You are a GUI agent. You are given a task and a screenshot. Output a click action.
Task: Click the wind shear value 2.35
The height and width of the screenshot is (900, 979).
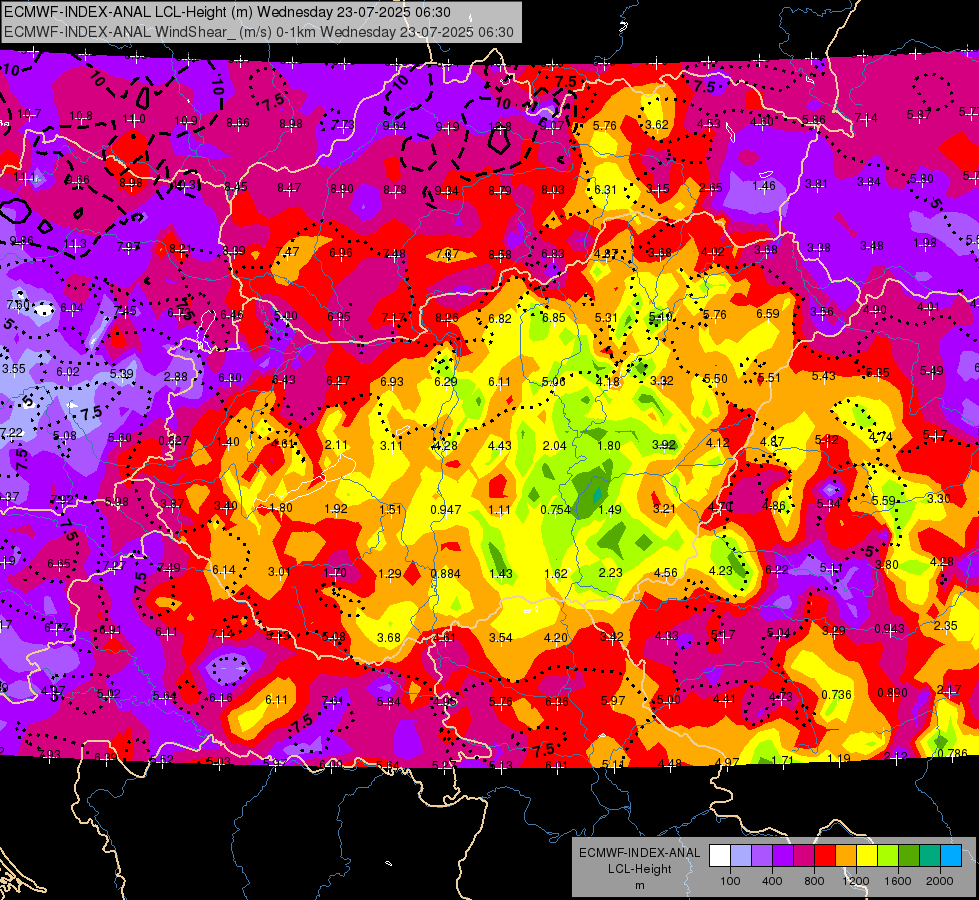pyautogui.click(x=946, y=626)
